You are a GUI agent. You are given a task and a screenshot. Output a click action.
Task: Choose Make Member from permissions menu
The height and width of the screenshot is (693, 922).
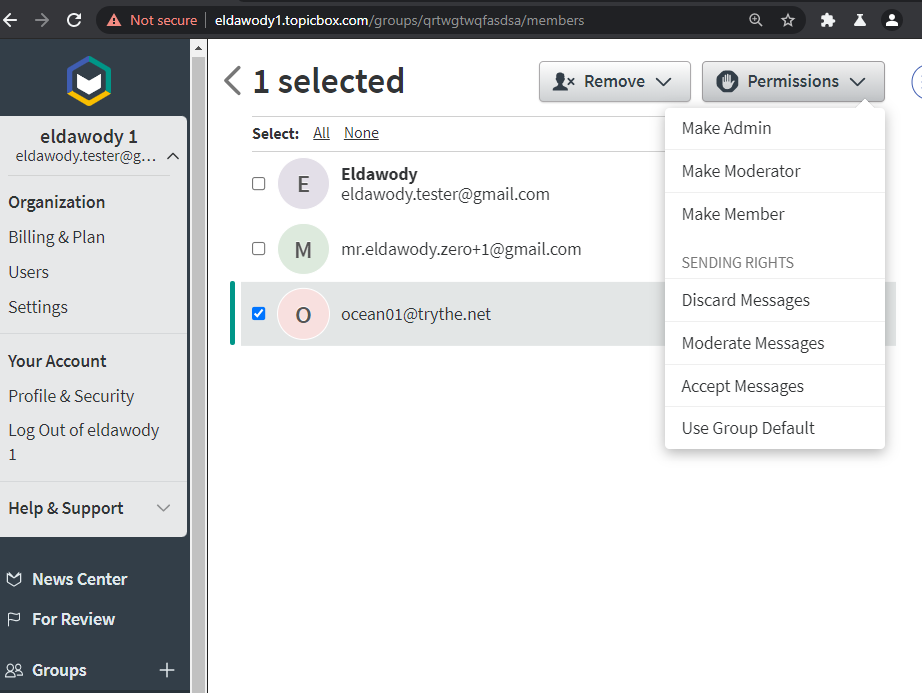[x=774, y=214]
